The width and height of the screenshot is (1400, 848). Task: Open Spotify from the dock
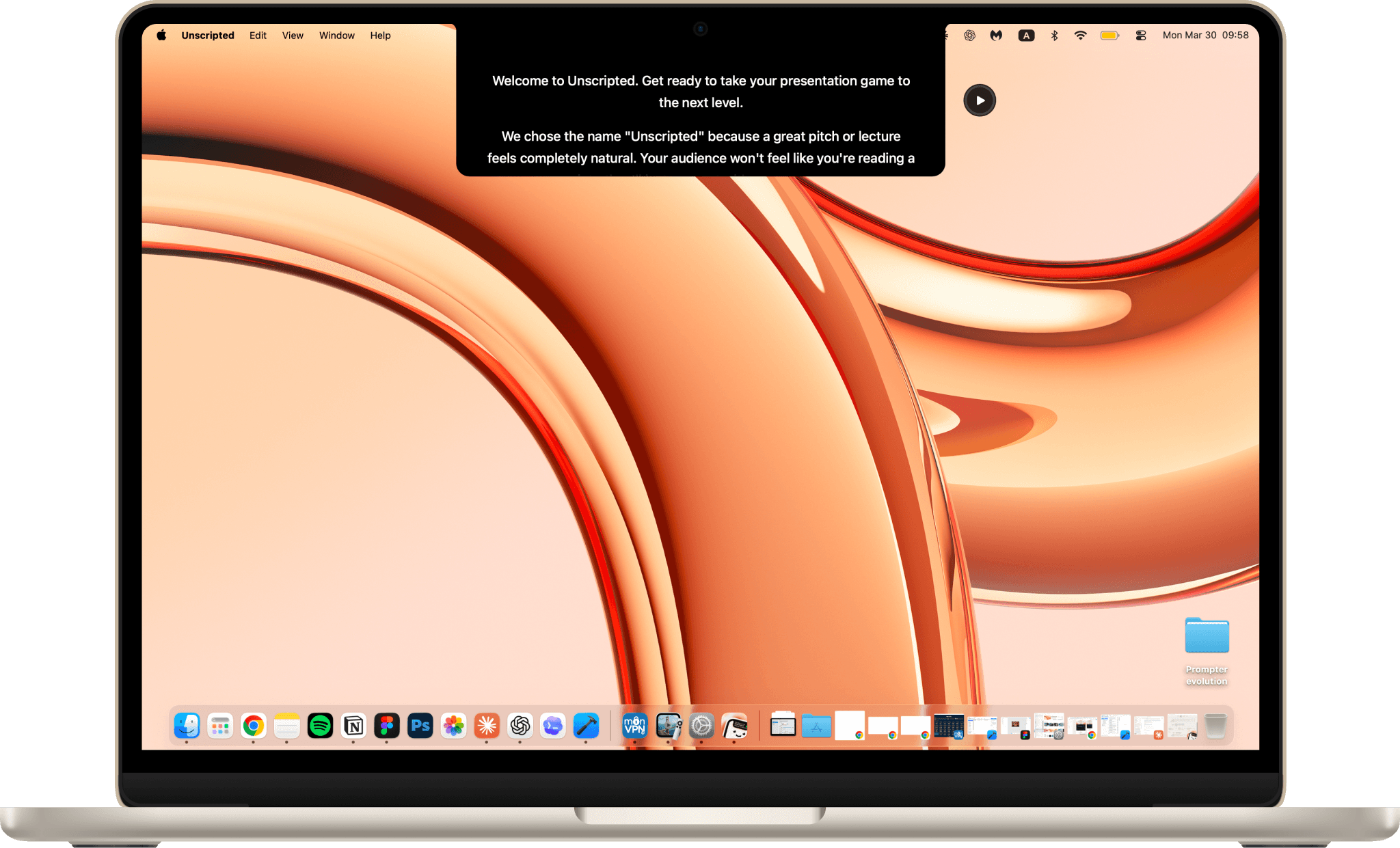tap(320, 726)
